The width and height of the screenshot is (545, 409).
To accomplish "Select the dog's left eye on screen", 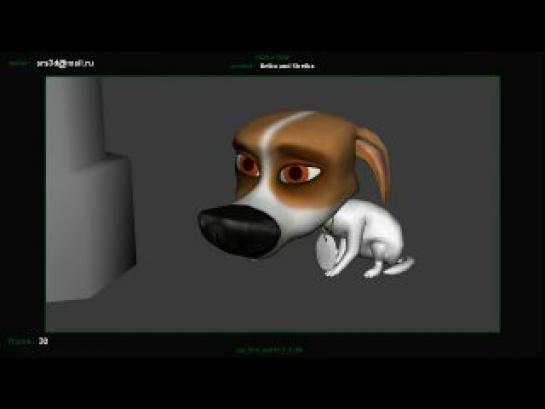I will [x=248, y=164].
